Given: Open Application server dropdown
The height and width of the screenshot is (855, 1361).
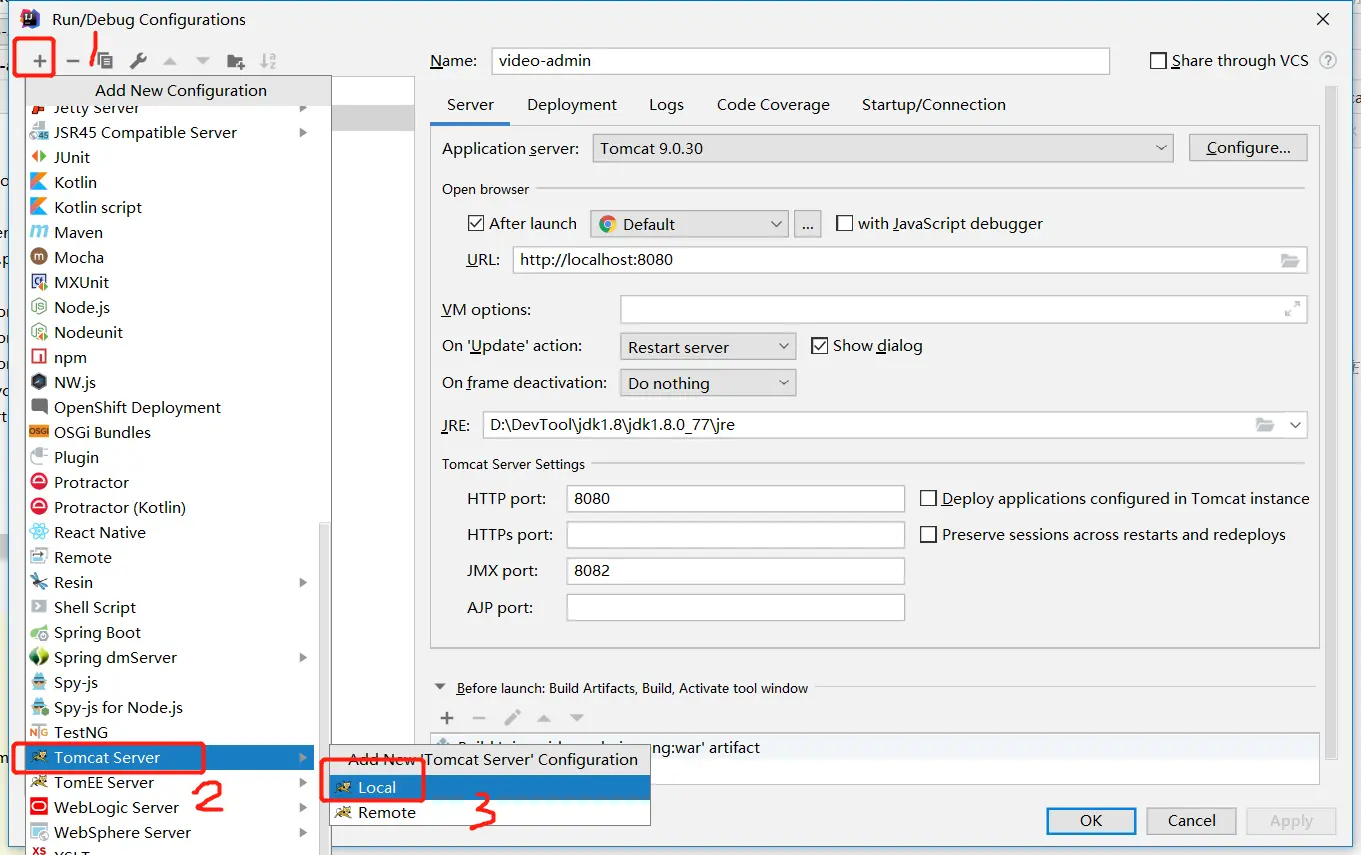Looking at the screenshot, I should pyautogui.click(x=883, y=148).
